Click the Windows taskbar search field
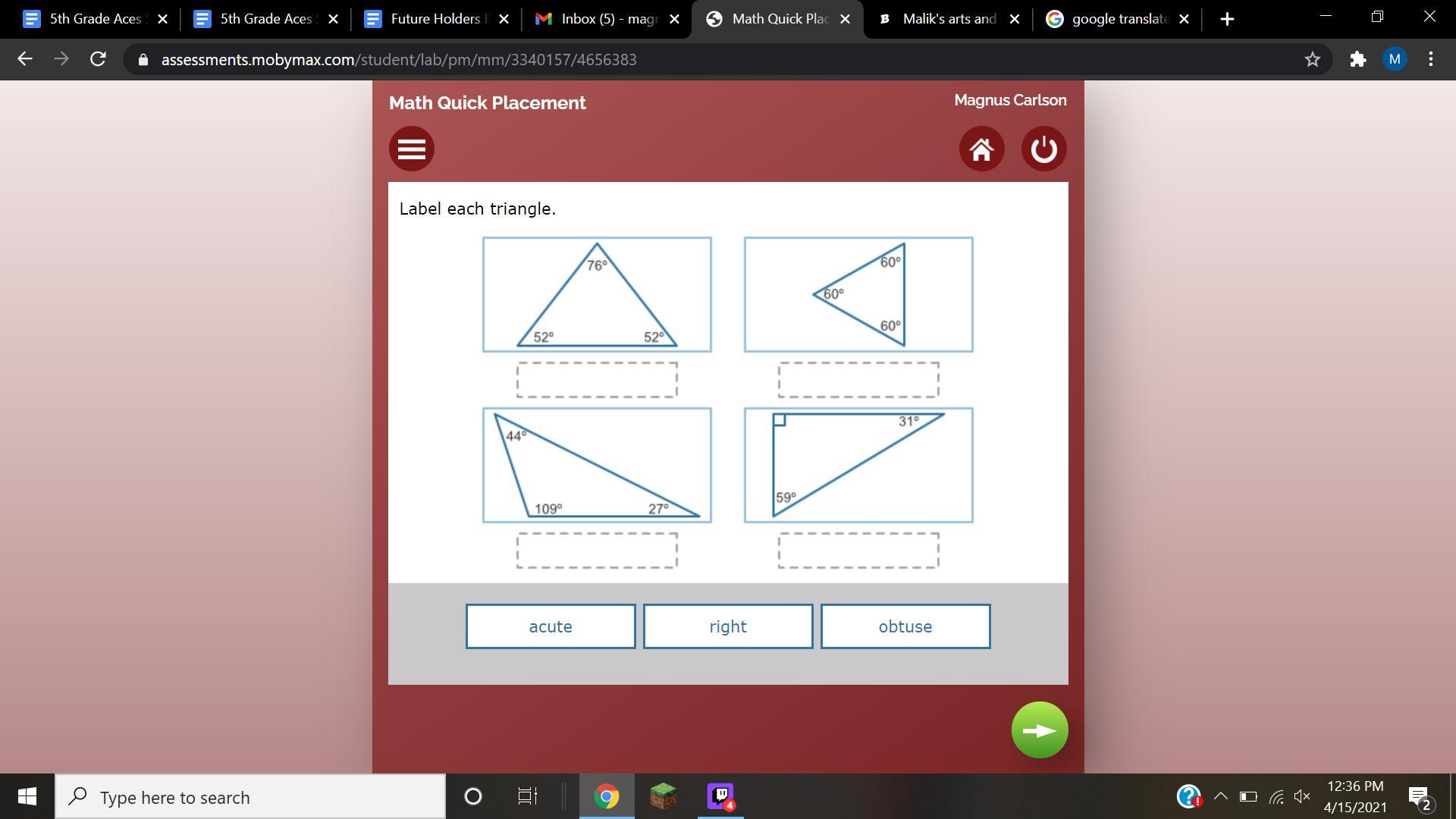The height and width of the screenshot is (819, 1456). coord(250,797)
